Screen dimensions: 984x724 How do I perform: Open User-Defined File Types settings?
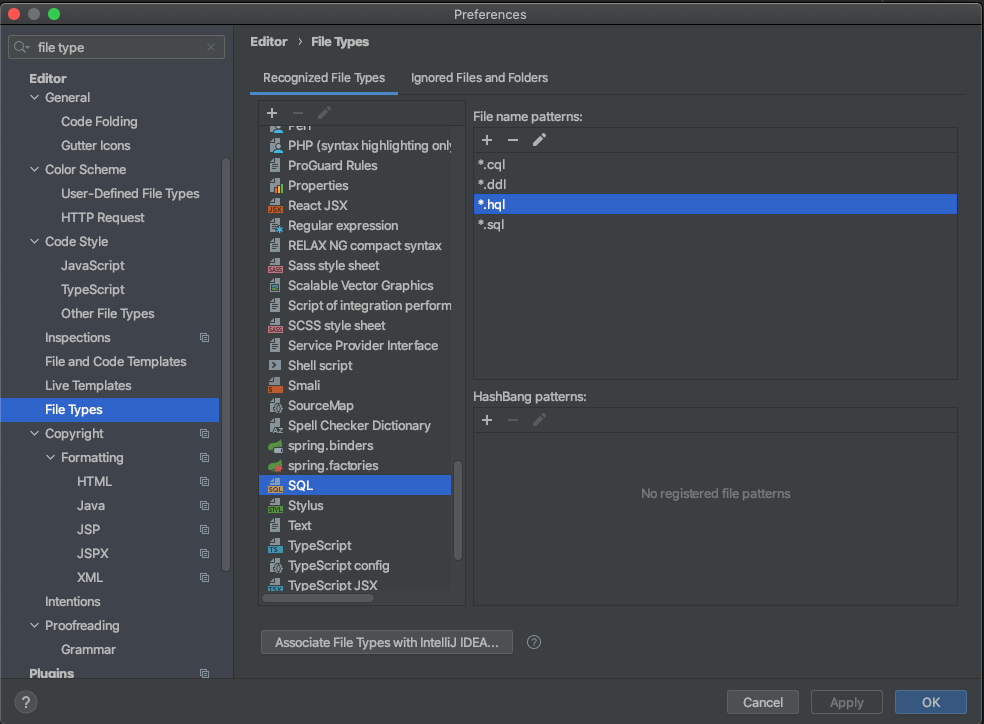click(x=130, y=194)
